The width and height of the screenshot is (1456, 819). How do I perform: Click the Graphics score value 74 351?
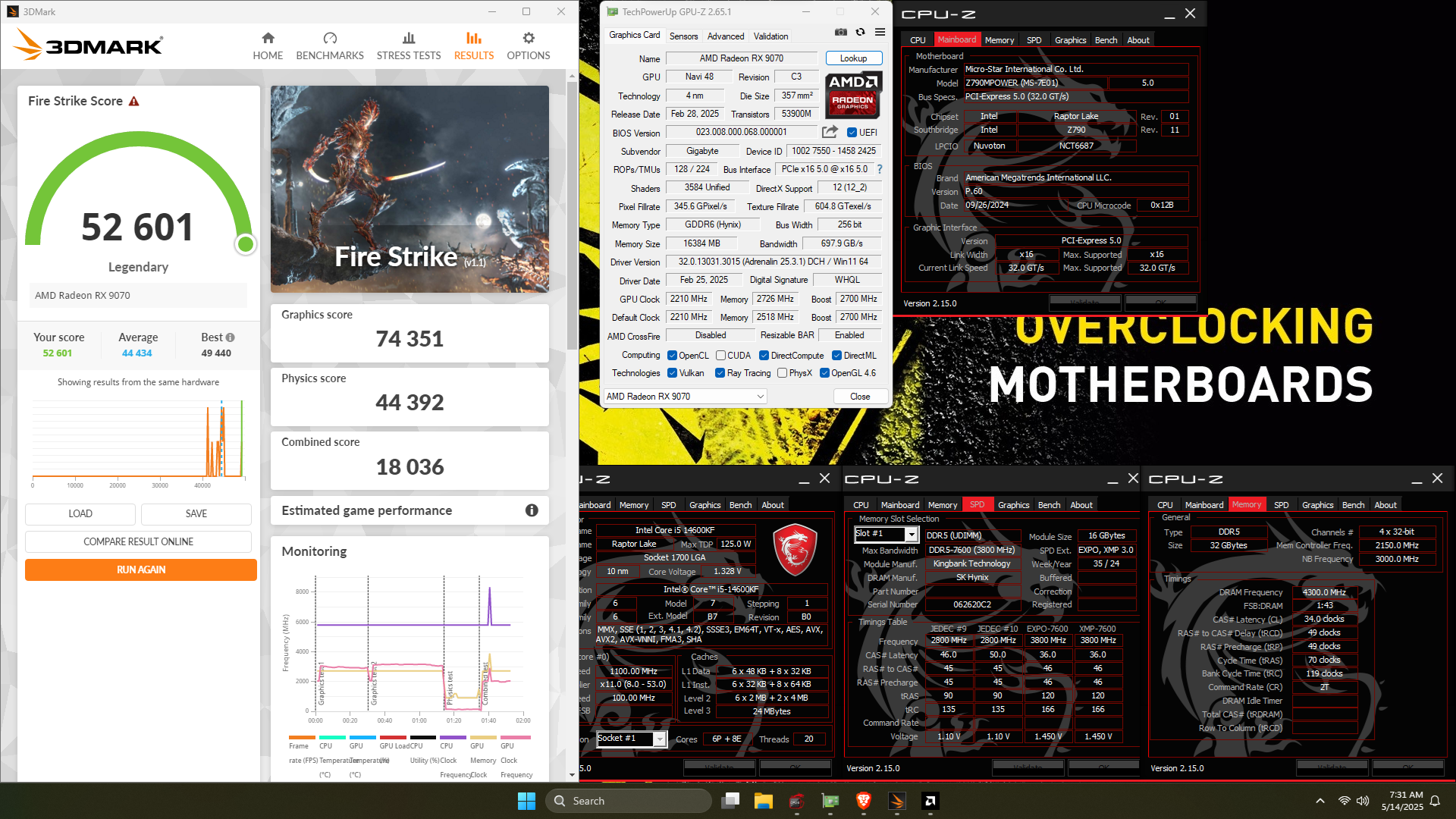point(409,339)
